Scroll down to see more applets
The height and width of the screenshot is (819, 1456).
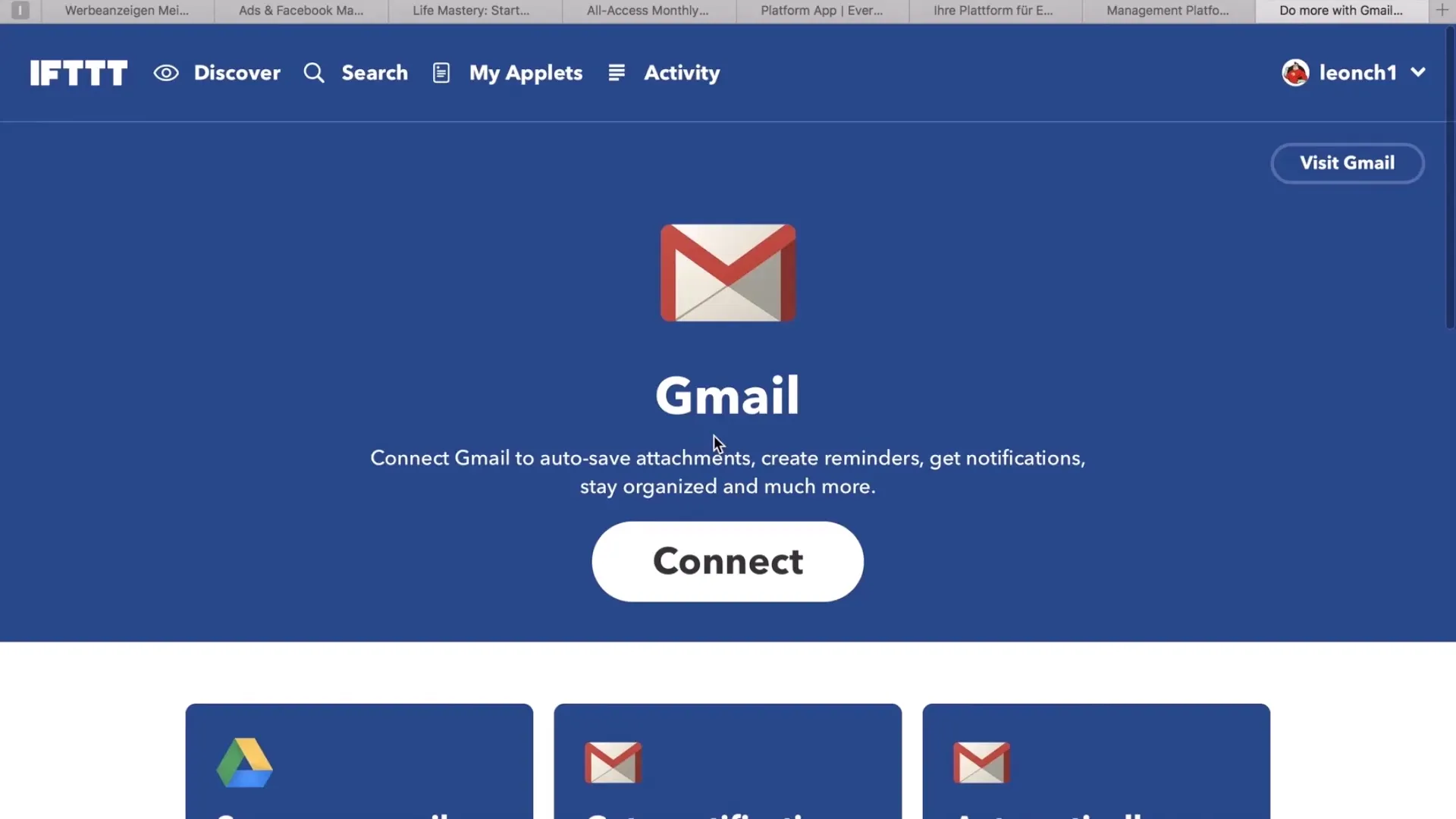[x=728, y=760]
